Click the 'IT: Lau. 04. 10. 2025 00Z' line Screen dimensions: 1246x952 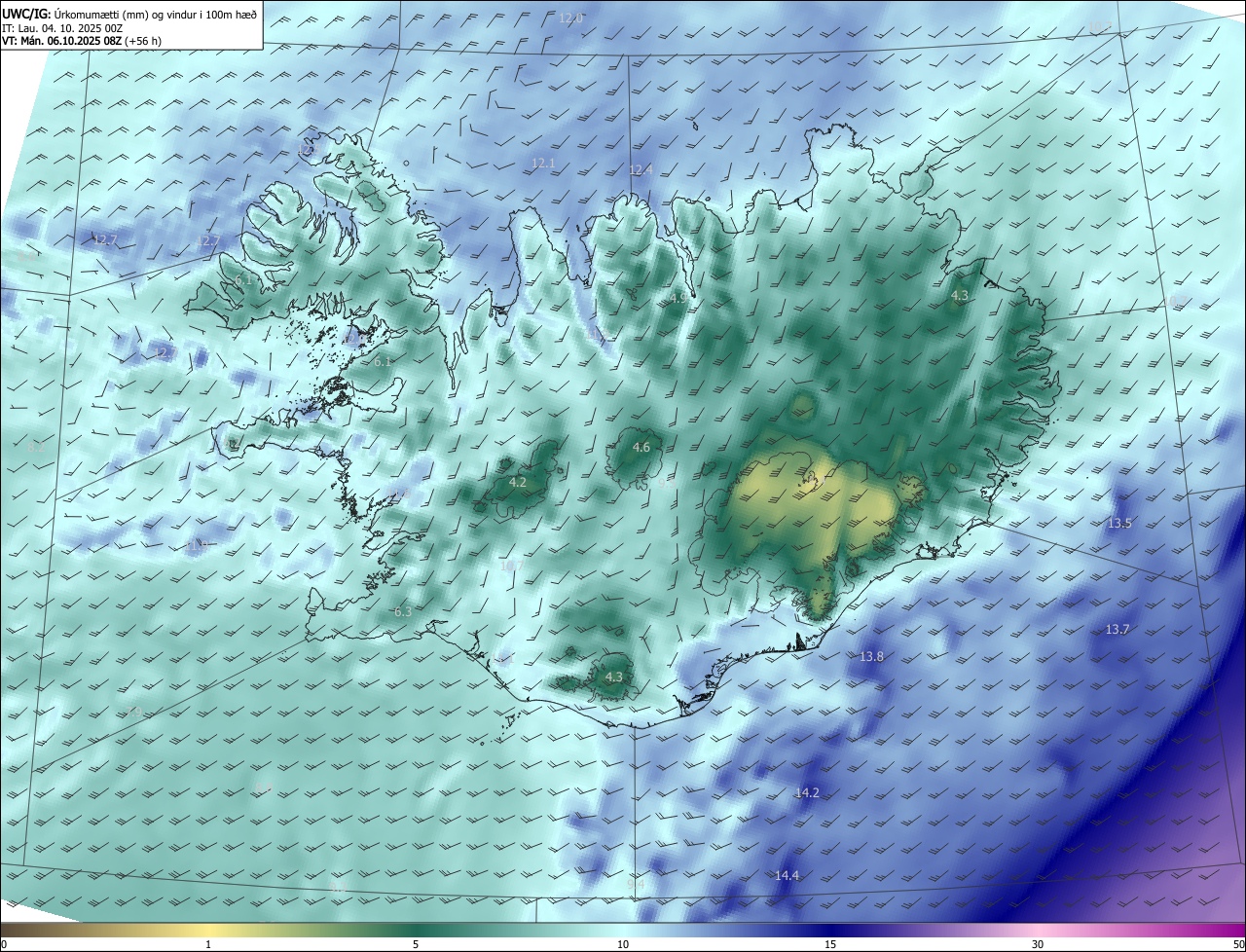coord(62,27)
